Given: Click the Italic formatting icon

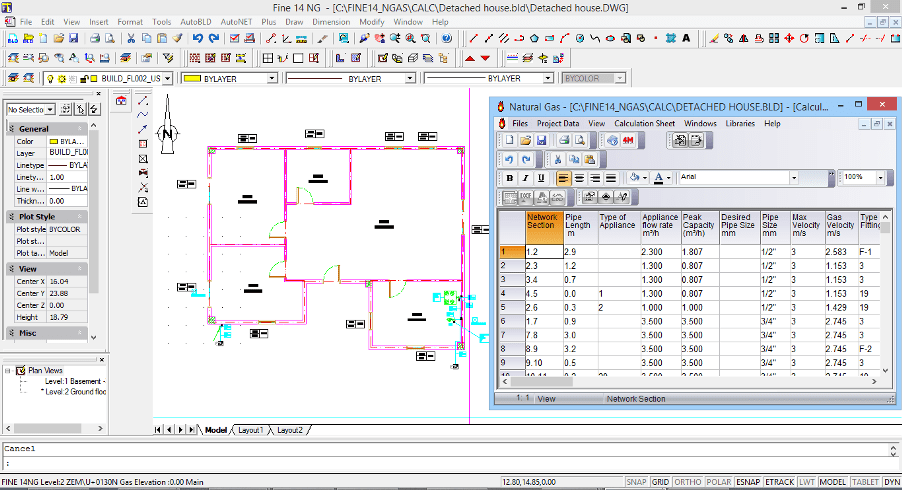Looking at the screenshot, I should [525, 178].
